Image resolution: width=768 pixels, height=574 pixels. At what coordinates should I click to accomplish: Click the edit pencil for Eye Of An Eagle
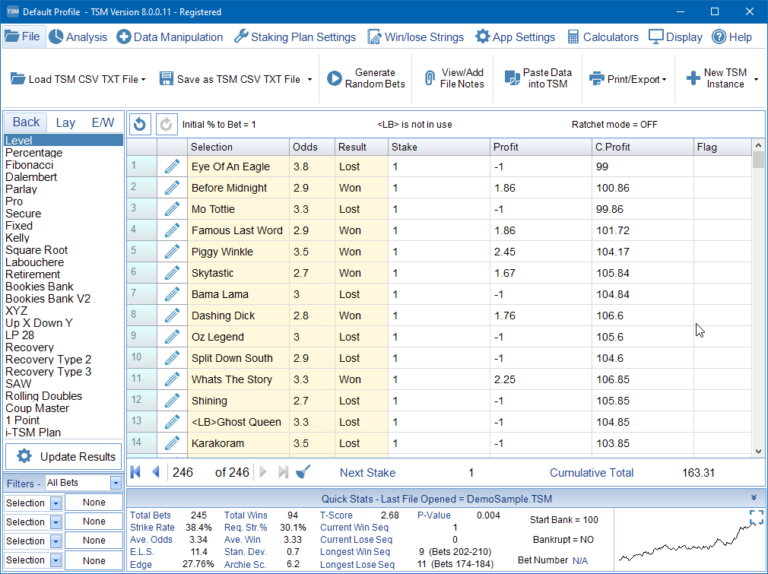click(x=172, y=166)
